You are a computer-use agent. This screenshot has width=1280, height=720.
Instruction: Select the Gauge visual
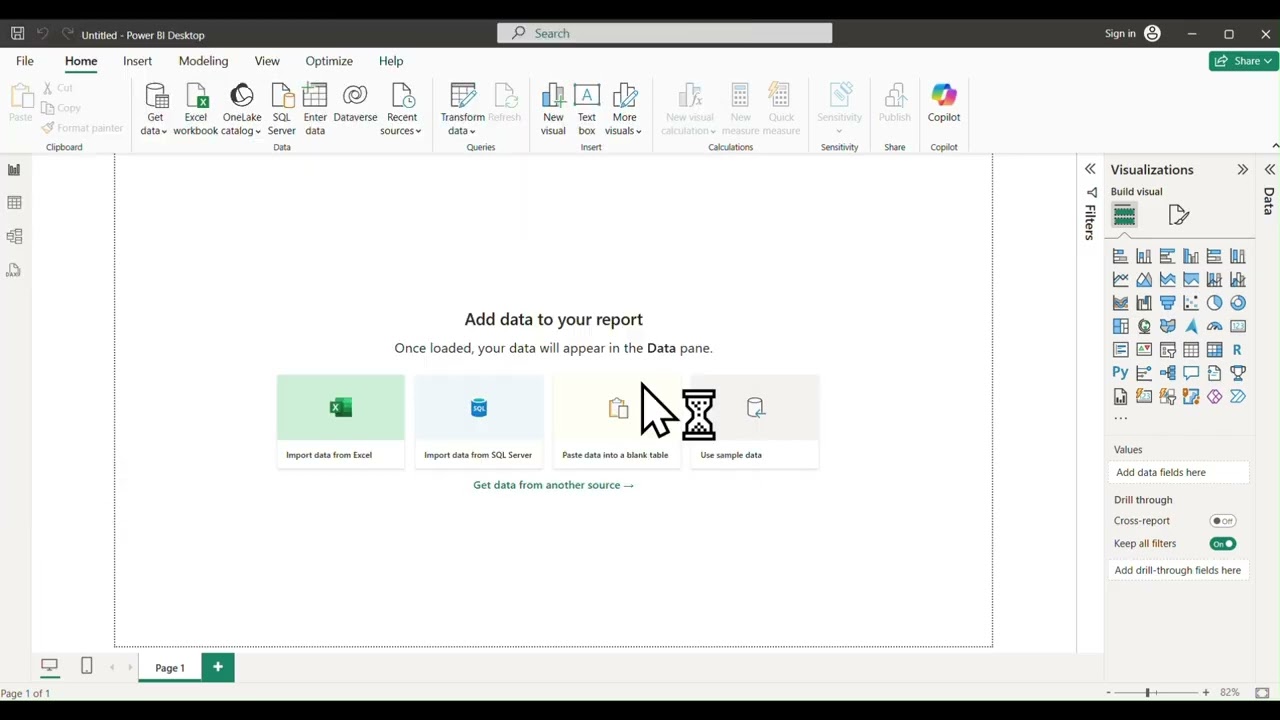tap(1214, 326)
